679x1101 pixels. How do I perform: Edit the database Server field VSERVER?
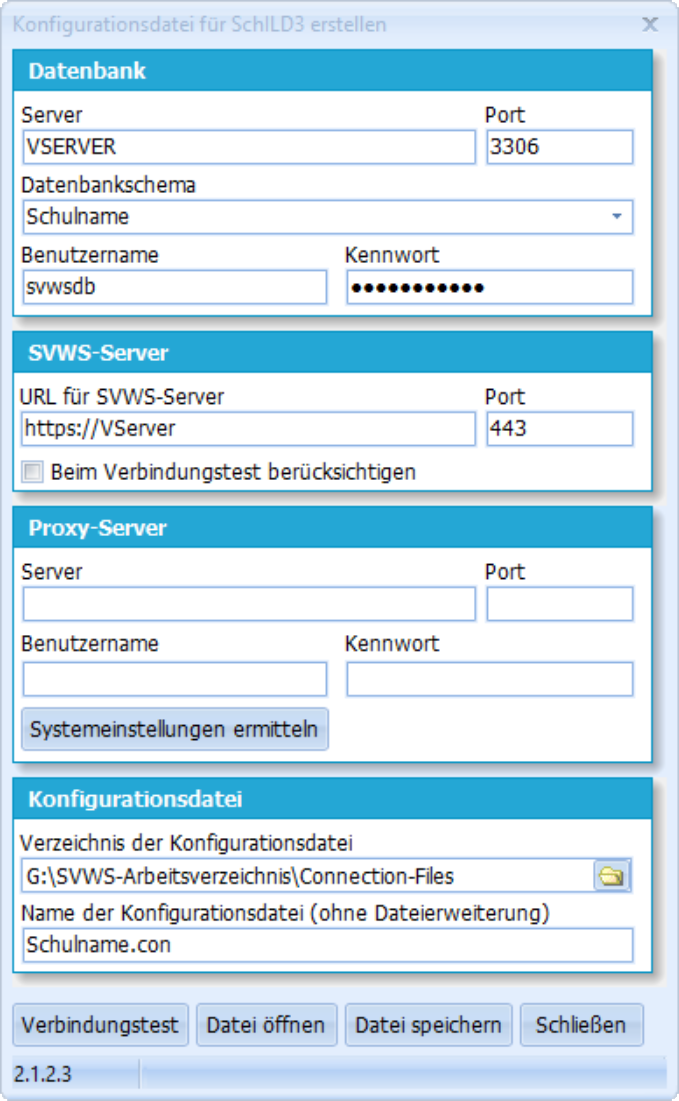(x=249, y=147)
